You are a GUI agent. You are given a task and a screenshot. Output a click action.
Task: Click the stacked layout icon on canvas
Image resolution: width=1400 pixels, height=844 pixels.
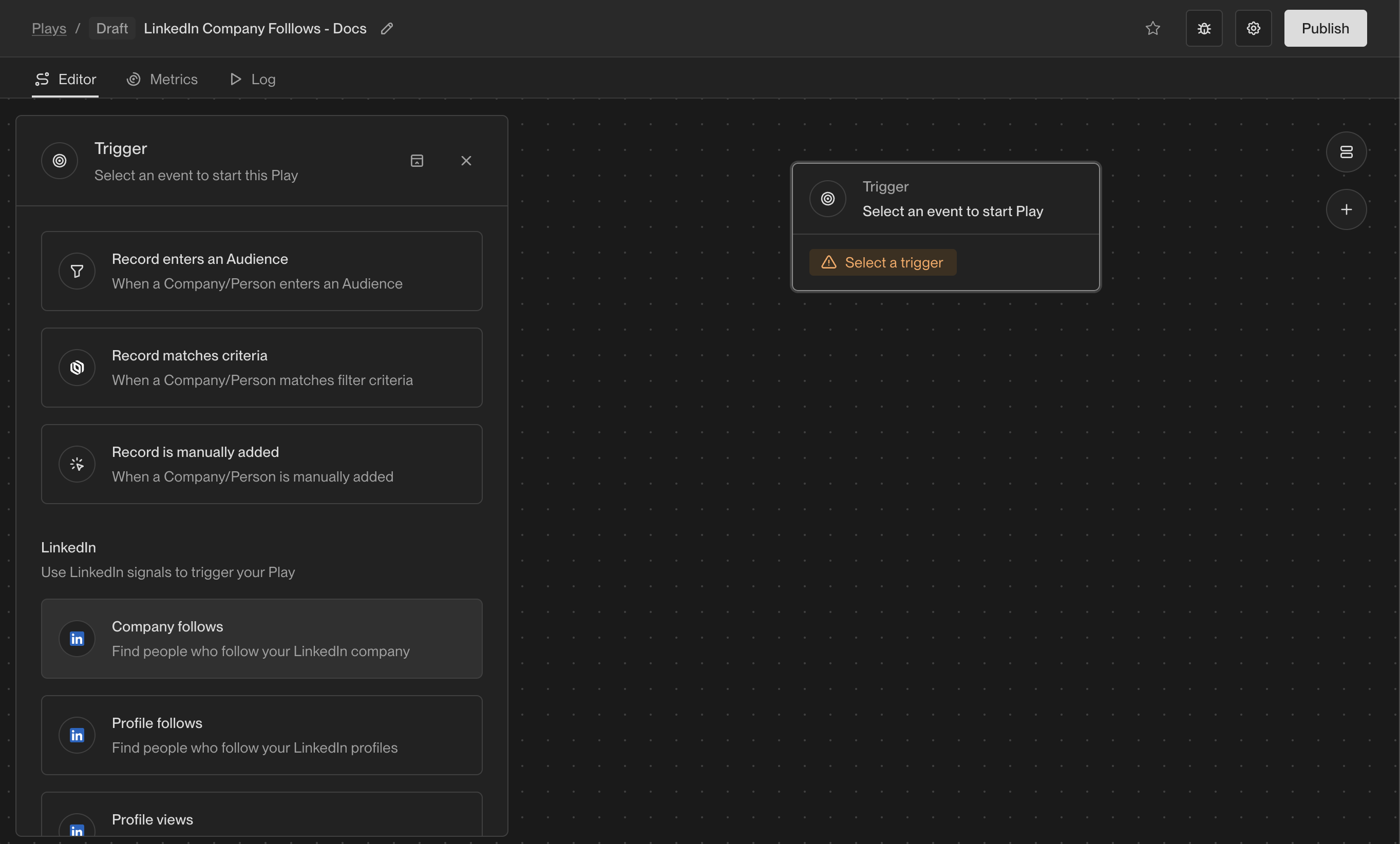click(x=1346, y=152)
